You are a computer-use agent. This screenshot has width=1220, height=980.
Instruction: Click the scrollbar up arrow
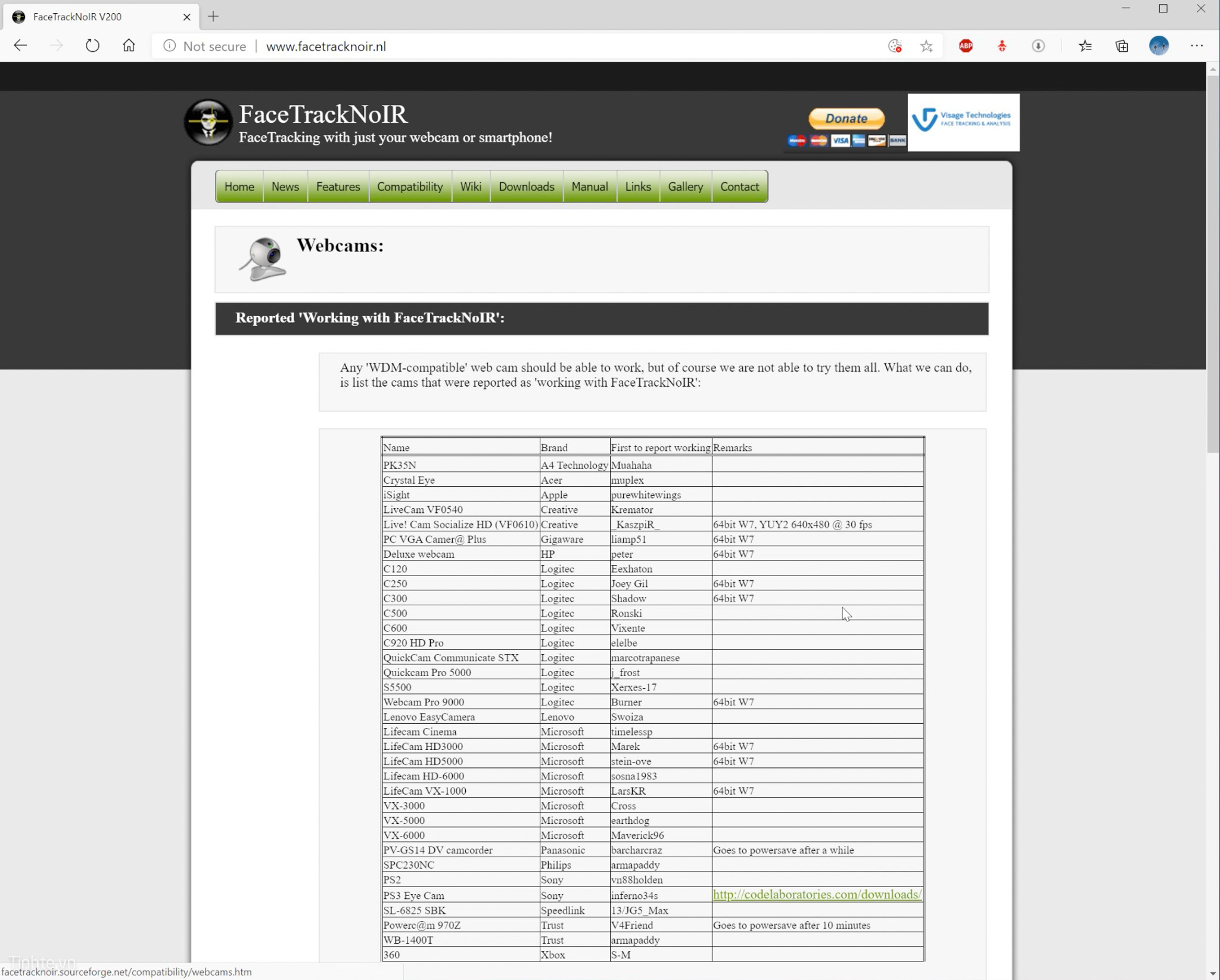[1213, 69]
